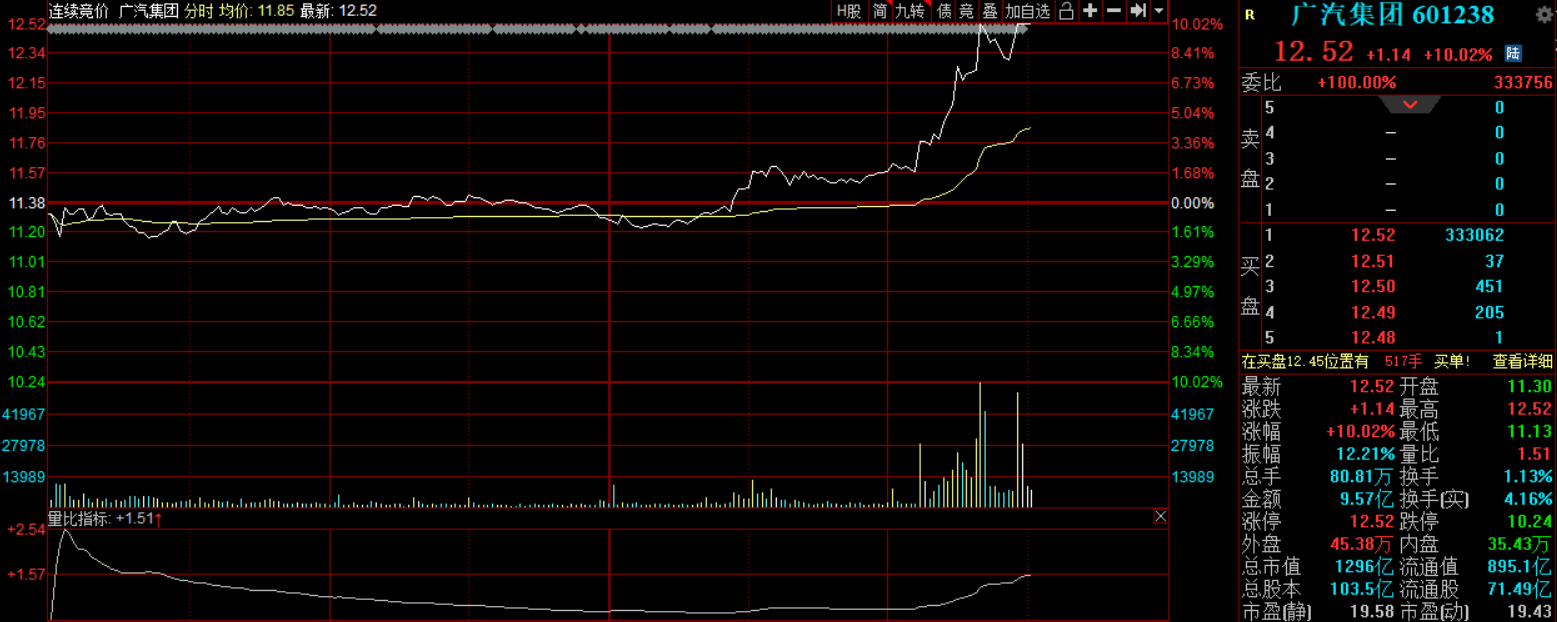This screenshot has height=622, width=1557.
Task: Click the plus zoom-in icon
Action: point(1090,11)
